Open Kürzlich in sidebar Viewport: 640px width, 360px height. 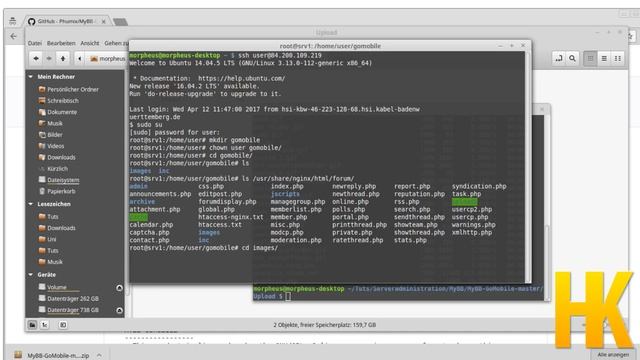tap(53, 169)
